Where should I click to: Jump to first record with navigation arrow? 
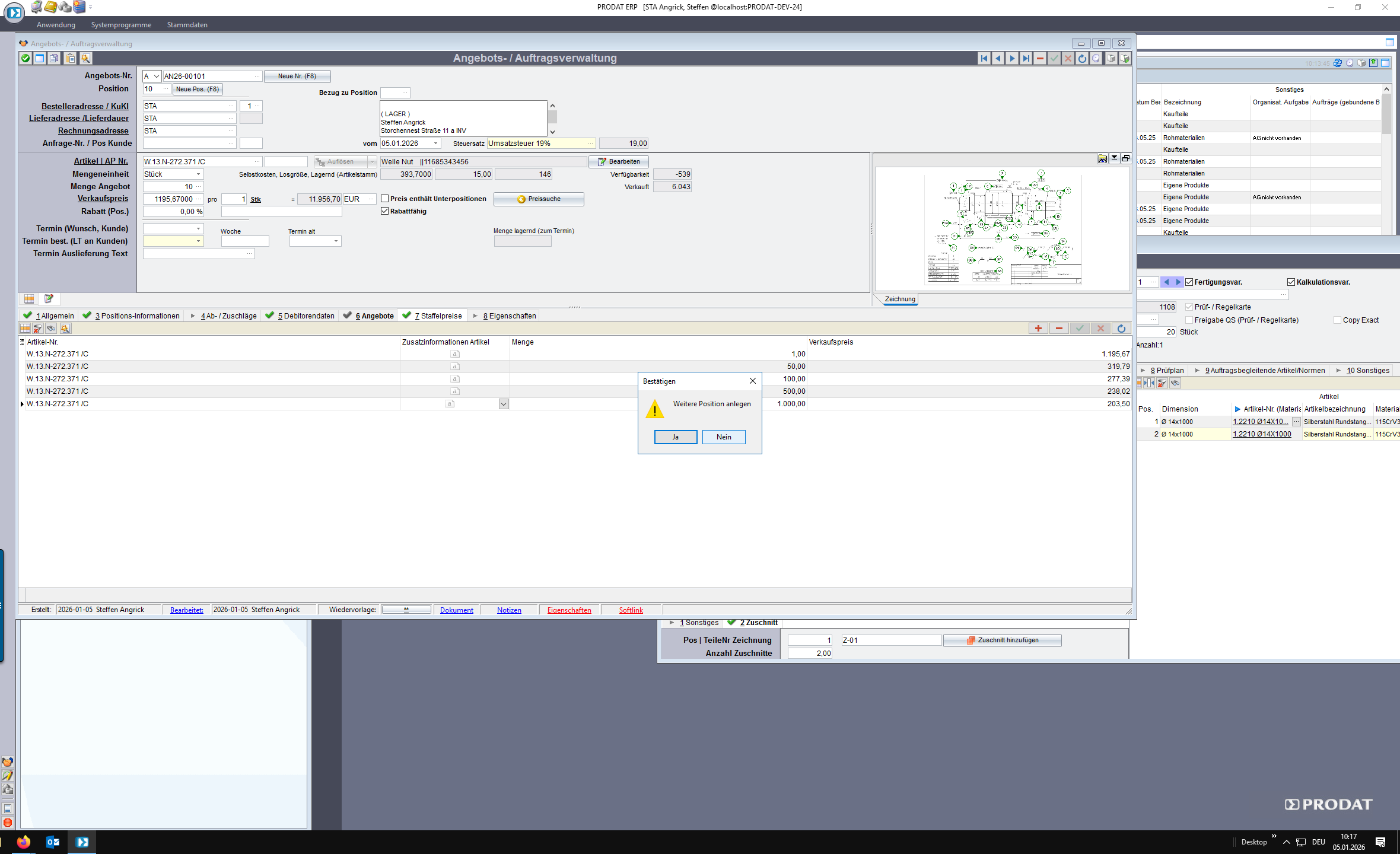984,58
